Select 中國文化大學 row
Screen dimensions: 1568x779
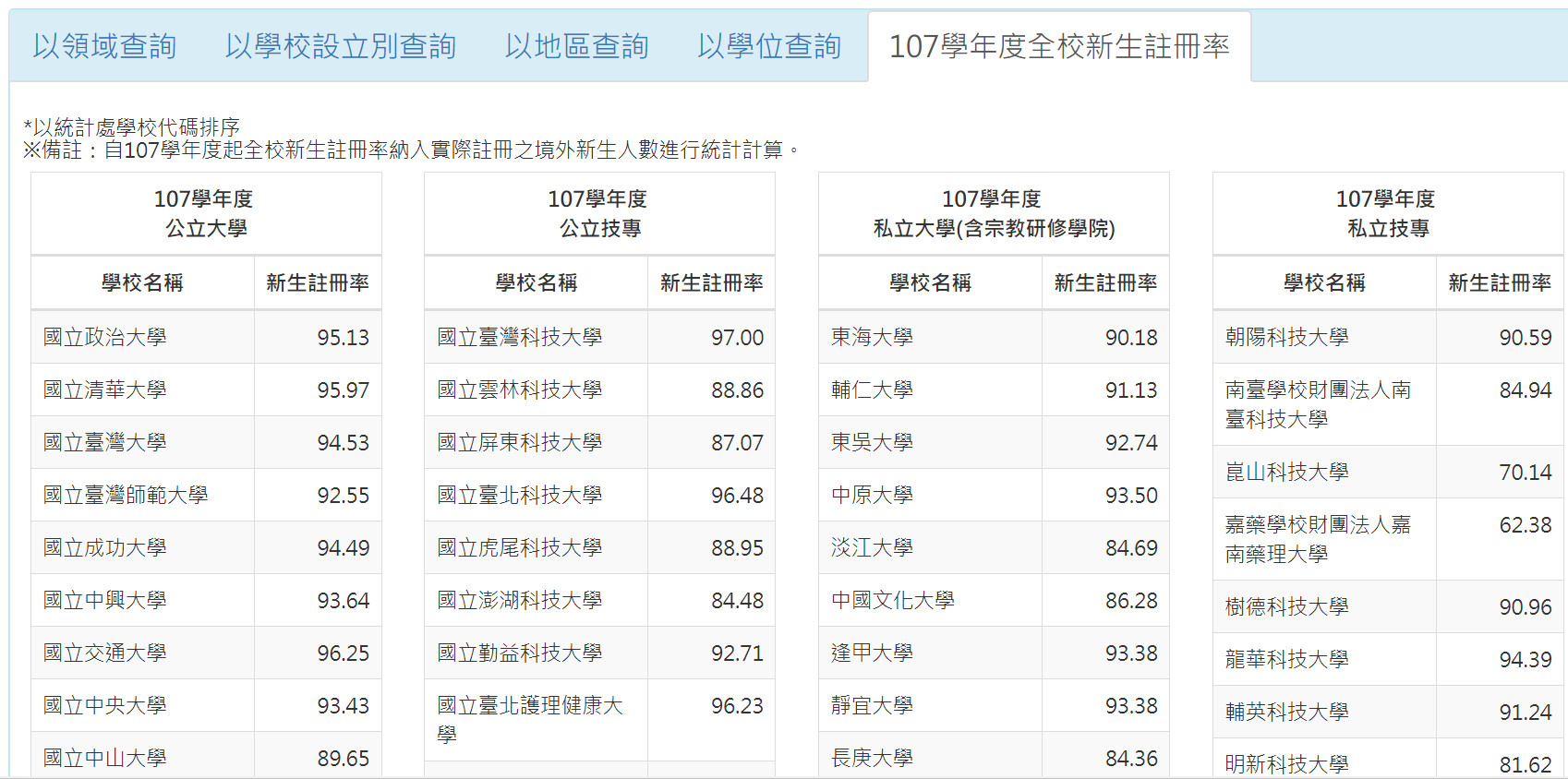994,600
